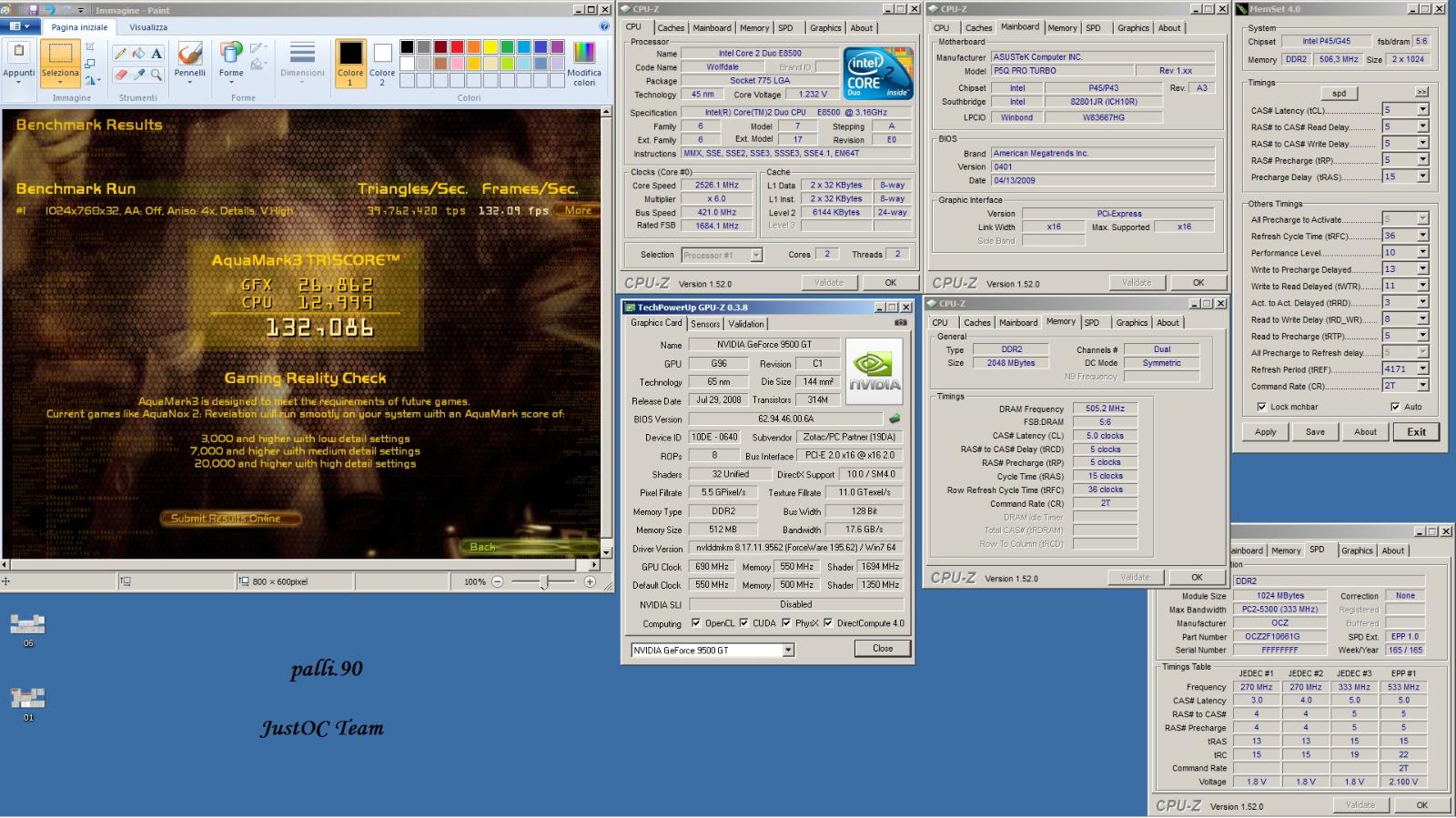Click the Undo icon in Paint title bar
The image size is (1456, 818).
pyautogui.click(x=50, y=10)
